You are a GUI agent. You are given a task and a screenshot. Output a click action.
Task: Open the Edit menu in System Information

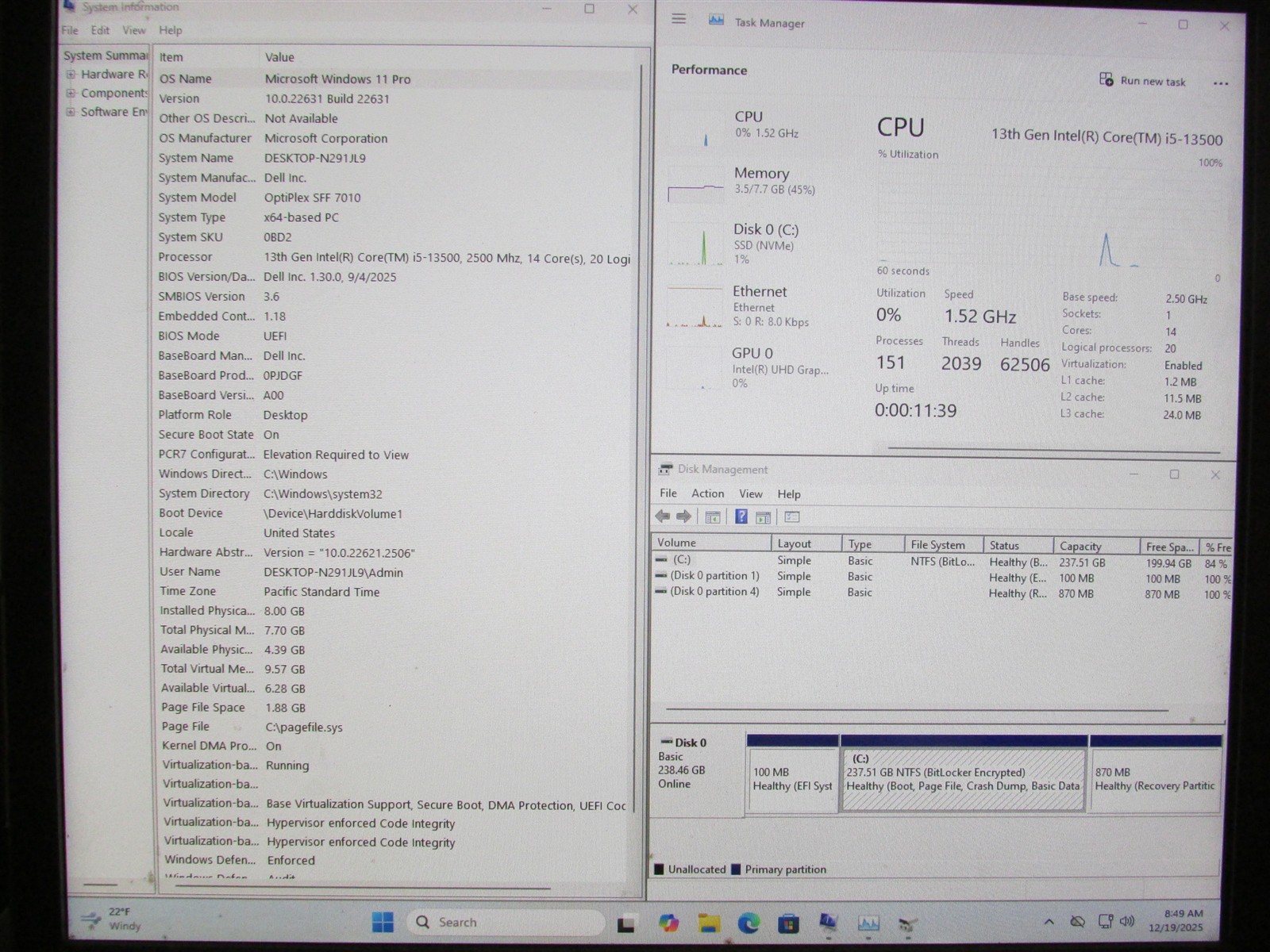tap(100, 30)
